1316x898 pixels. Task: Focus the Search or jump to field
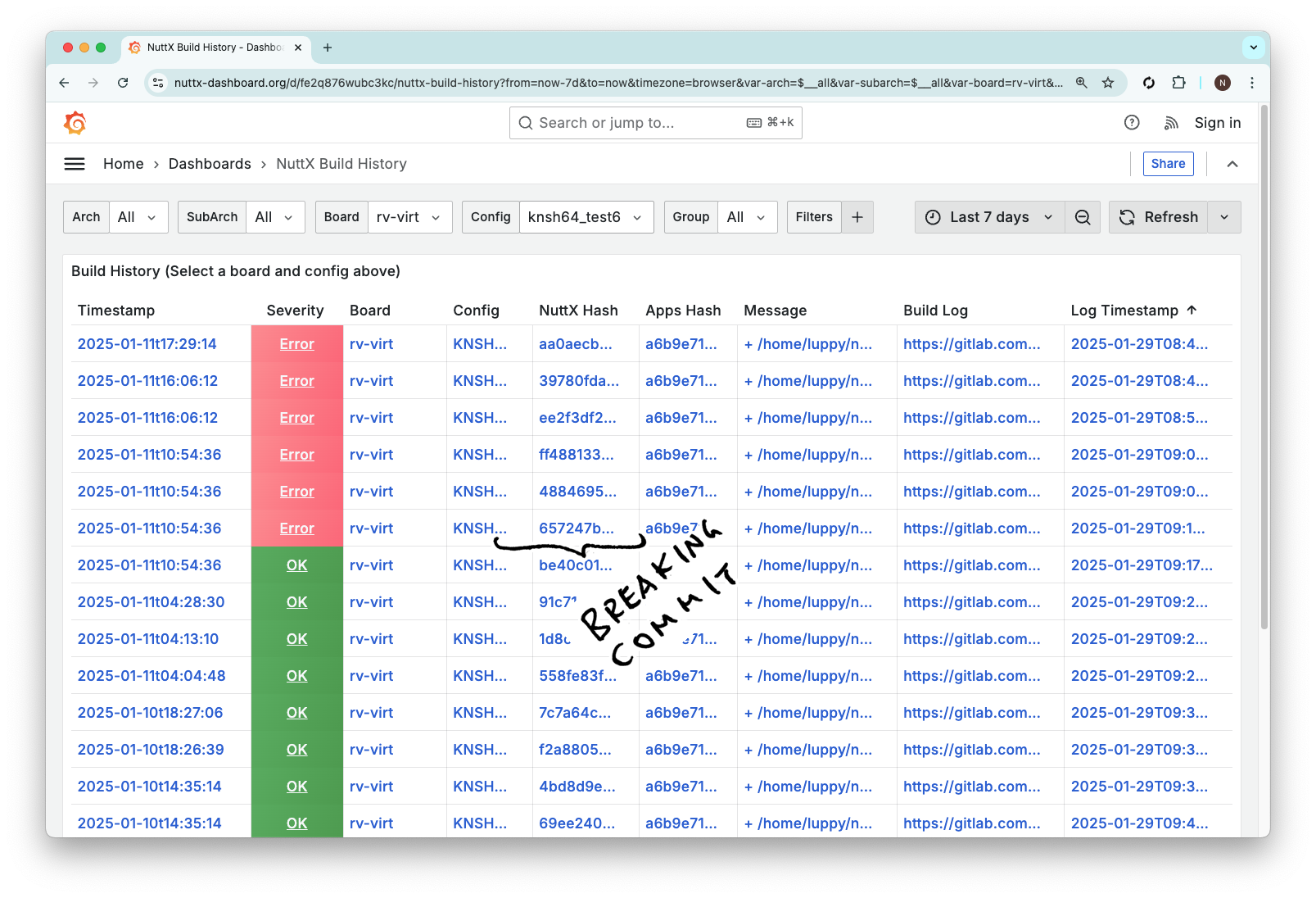[656, 123]
